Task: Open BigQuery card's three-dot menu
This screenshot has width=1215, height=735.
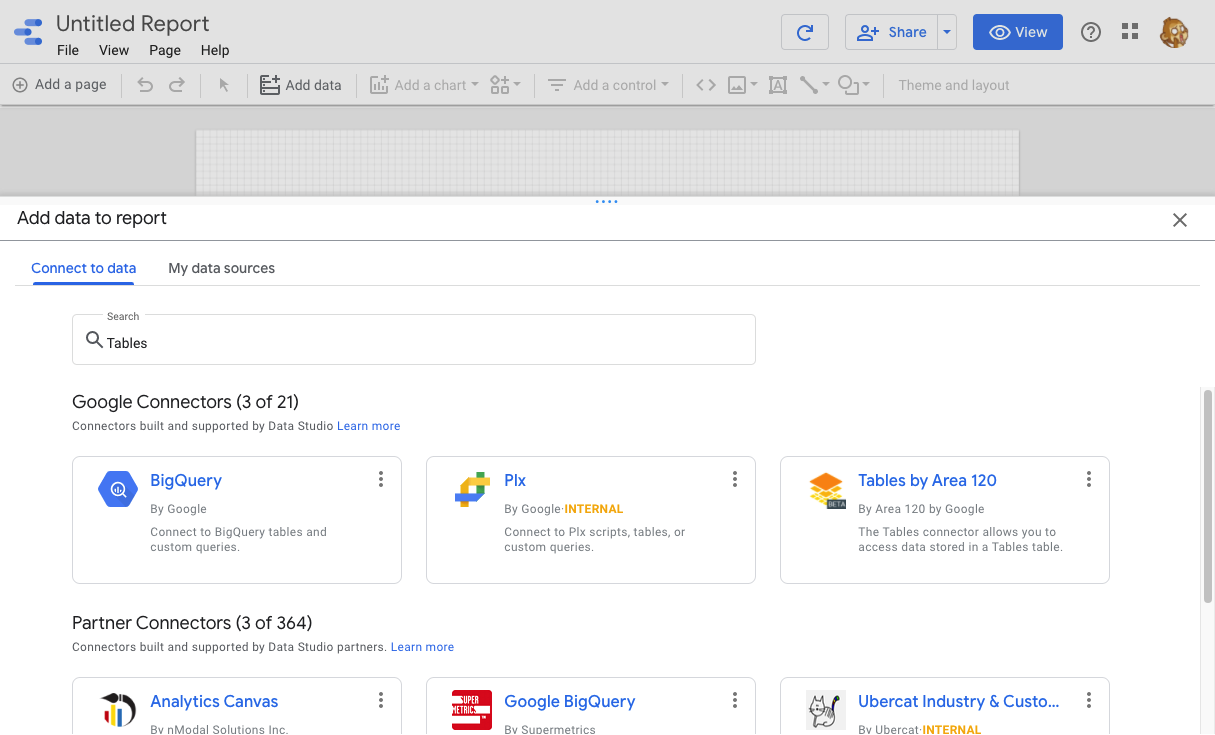Action: 381,479
